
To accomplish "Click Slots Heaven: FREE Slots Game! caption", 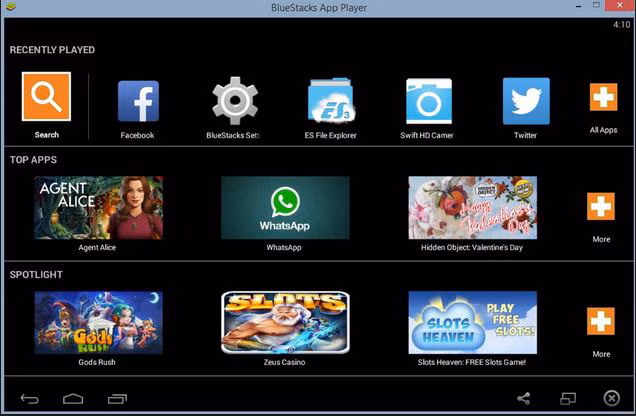I will (x=472, y=362).
